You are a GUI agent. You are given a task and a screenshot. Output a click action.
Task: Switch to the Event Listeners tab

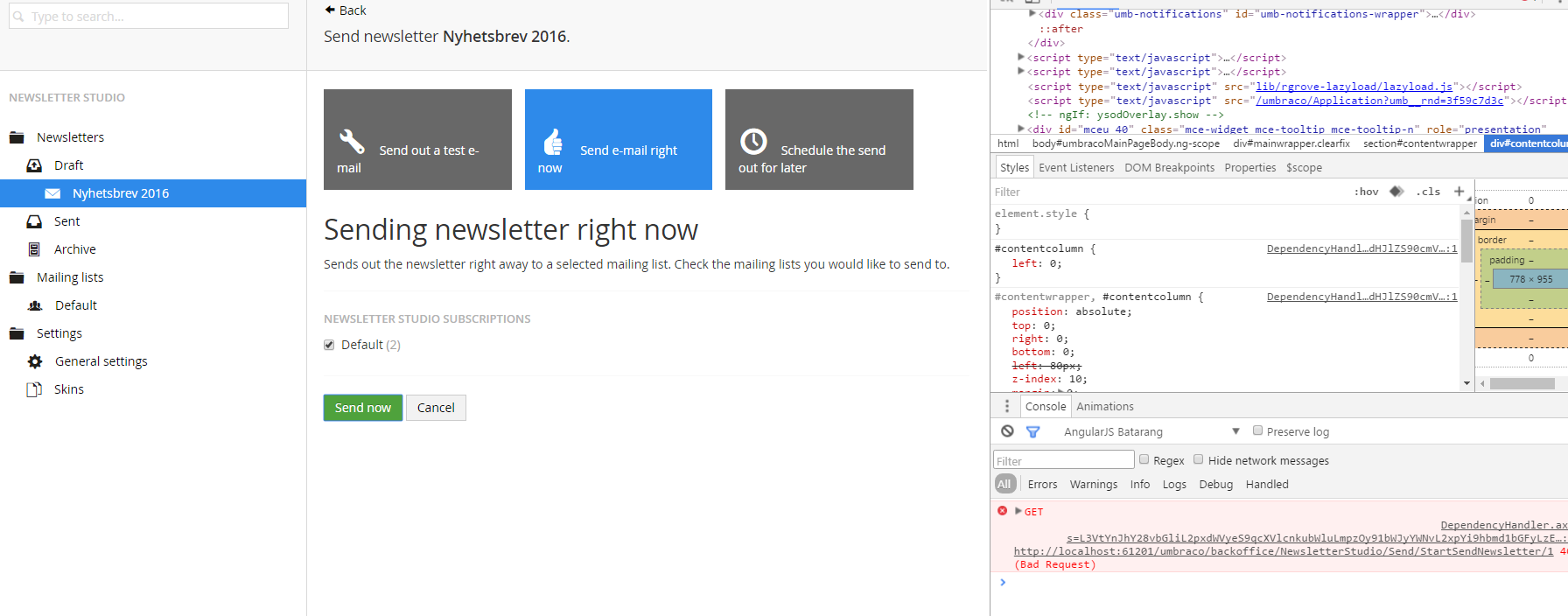coord(1076,167)
